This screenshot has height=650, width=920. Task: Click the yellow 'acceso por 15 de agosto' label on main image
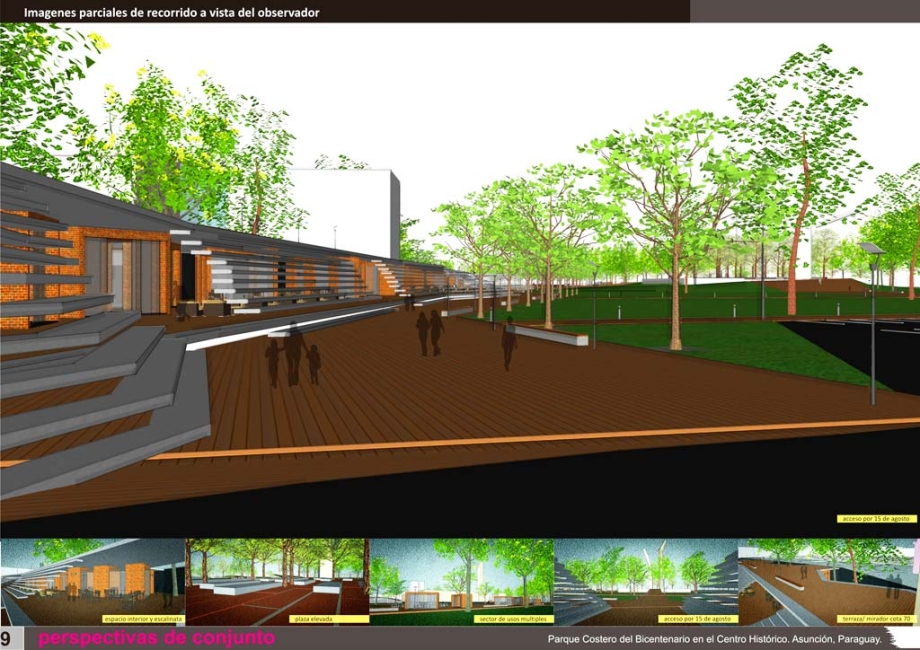[x=876, y=519]
